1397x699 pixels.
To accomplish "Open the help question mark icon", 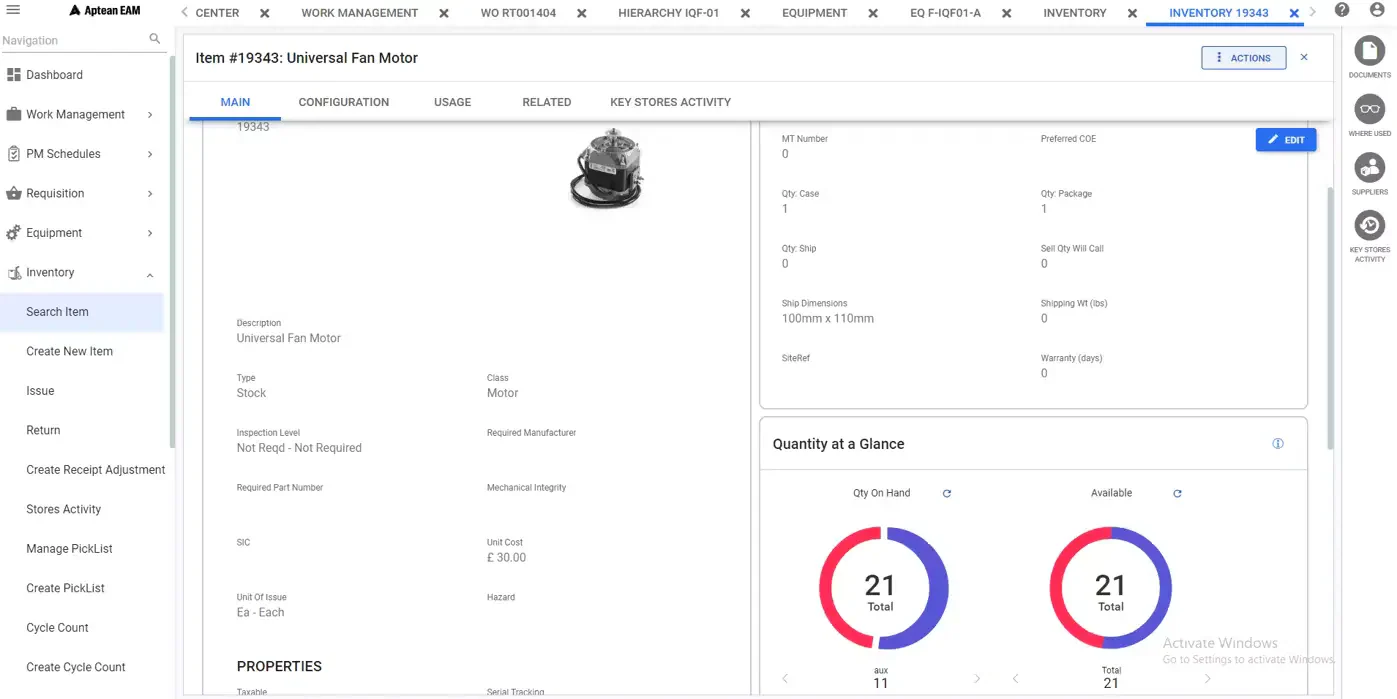I will tap(1342, 10).
